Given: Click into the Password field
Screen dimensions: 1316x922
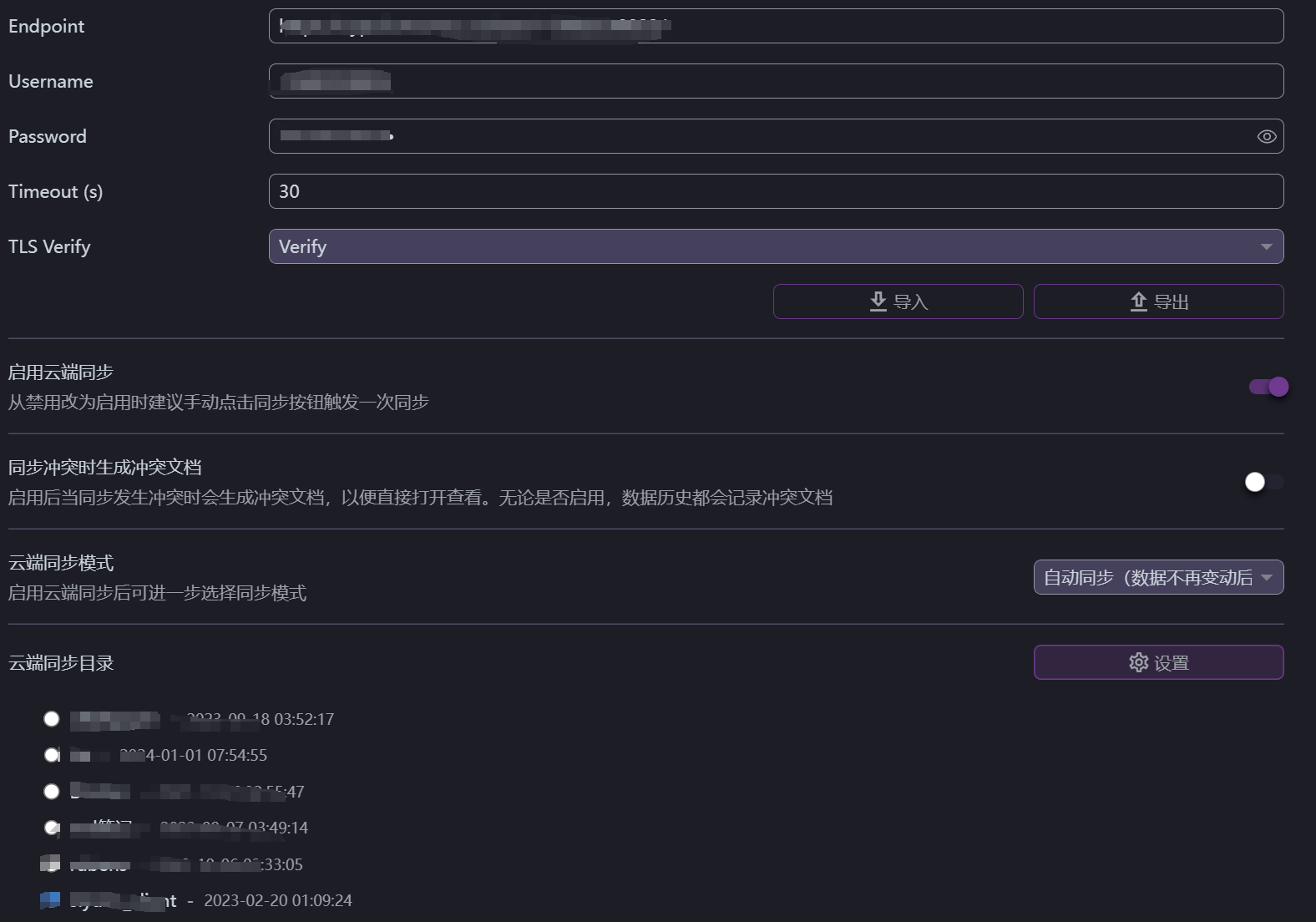Looking at the screenshot, I should [x=776, y=136].
